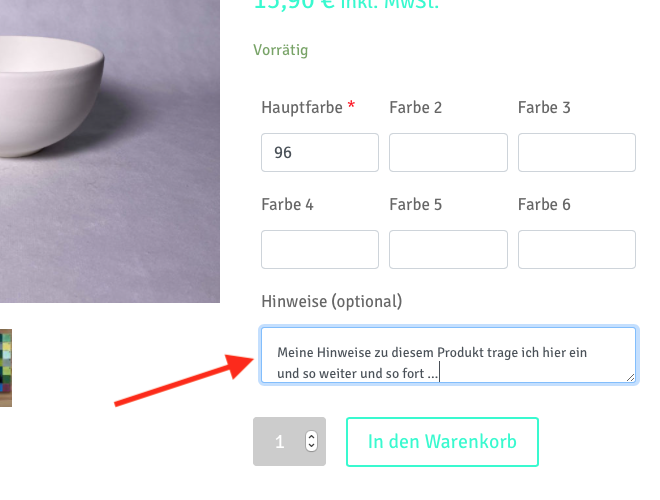660x500 pixels.
Task: Click inside the Hinweise notes textarea
Action: pos(448,355)
